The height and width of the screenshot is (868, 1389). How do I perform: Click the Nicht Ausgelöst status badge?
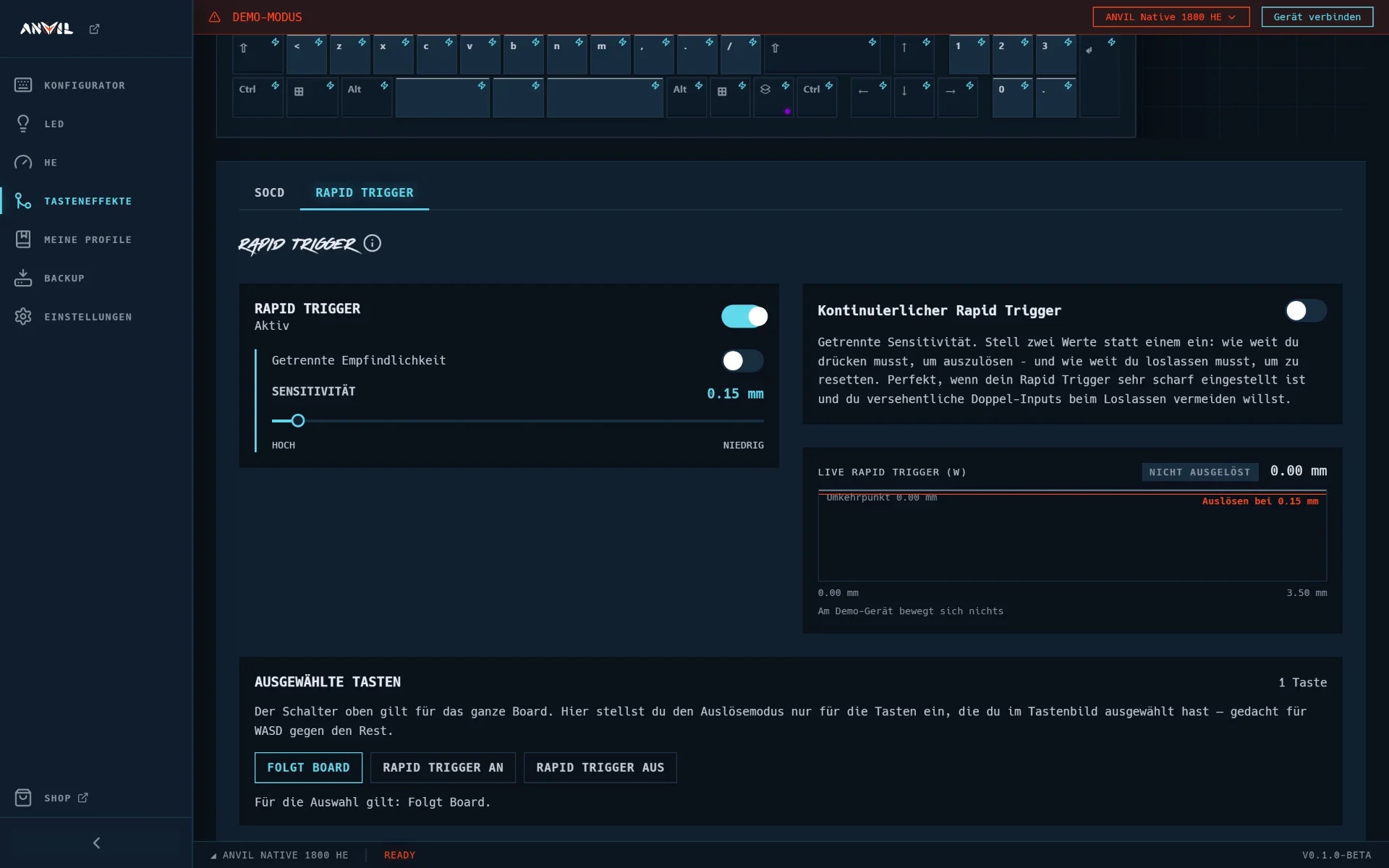pyautogui.click(x=1199, y=472)
